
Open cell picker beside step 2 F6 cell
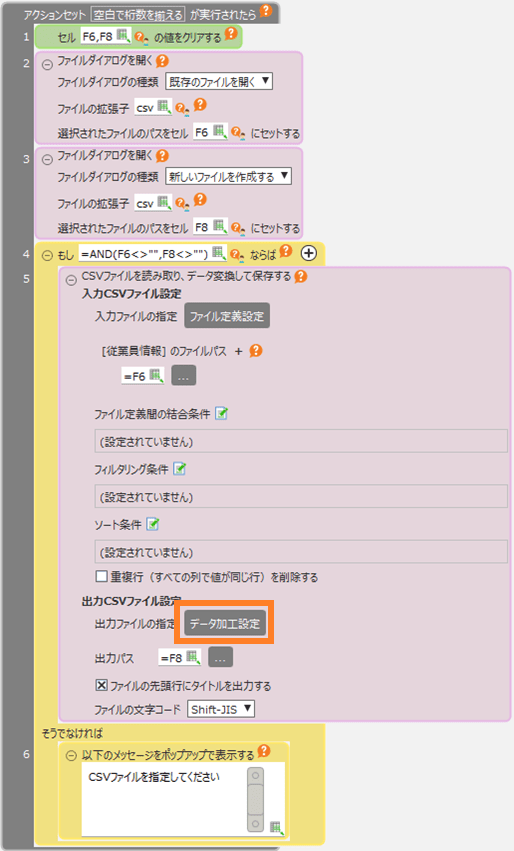point(219,131)
